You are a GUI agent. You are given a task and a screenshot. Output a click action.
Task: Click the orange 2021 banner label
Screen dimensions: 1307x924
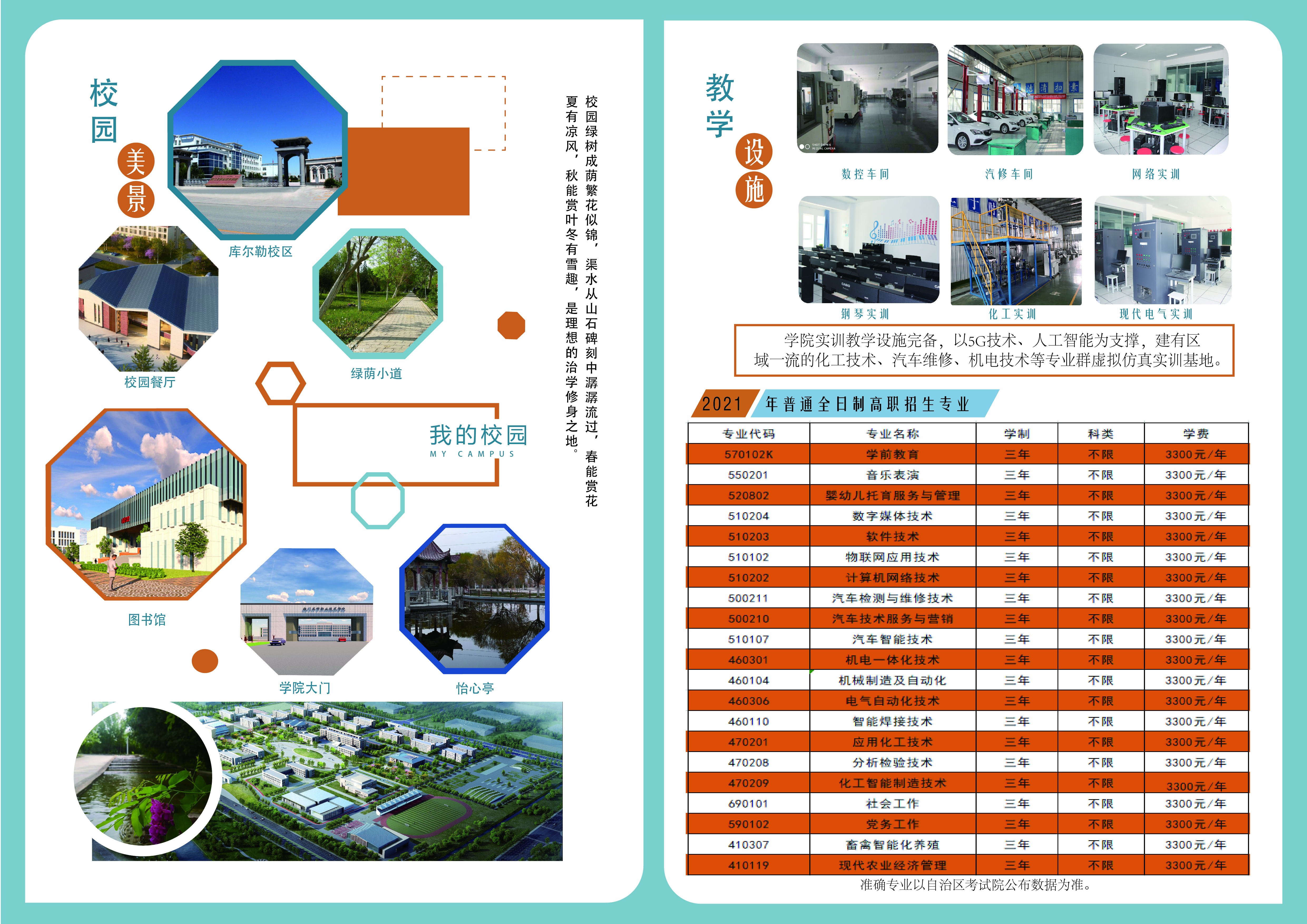722,404
